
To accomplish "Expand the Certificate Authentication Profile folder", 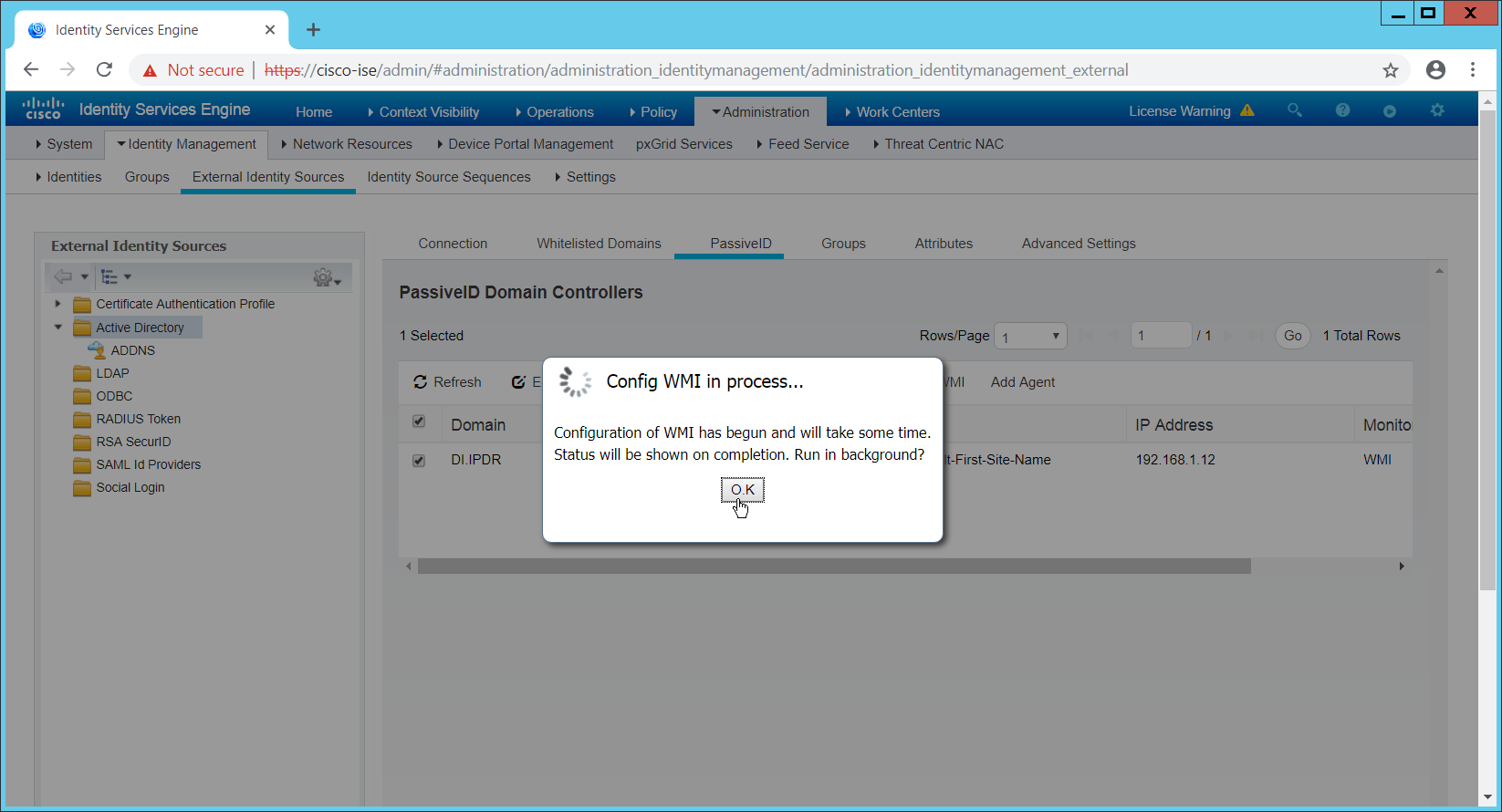I will [x=58, y=304].
